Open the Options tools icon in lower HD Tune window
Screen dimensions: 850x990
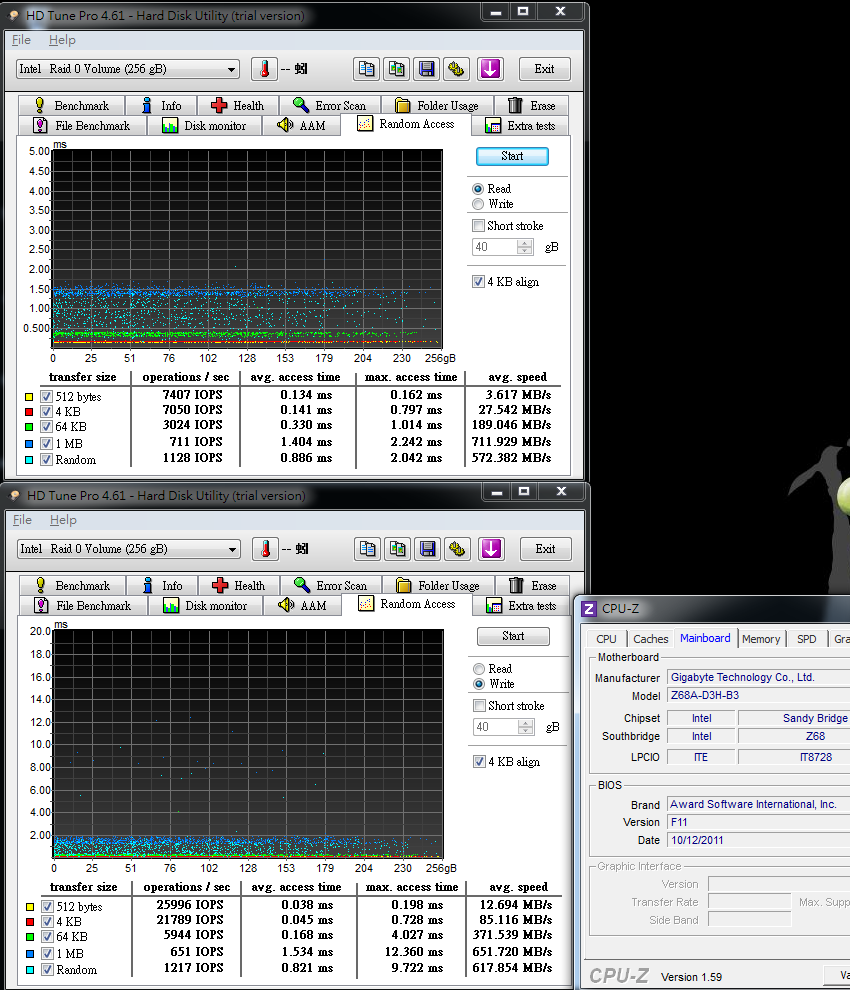[x=458, y=549]
